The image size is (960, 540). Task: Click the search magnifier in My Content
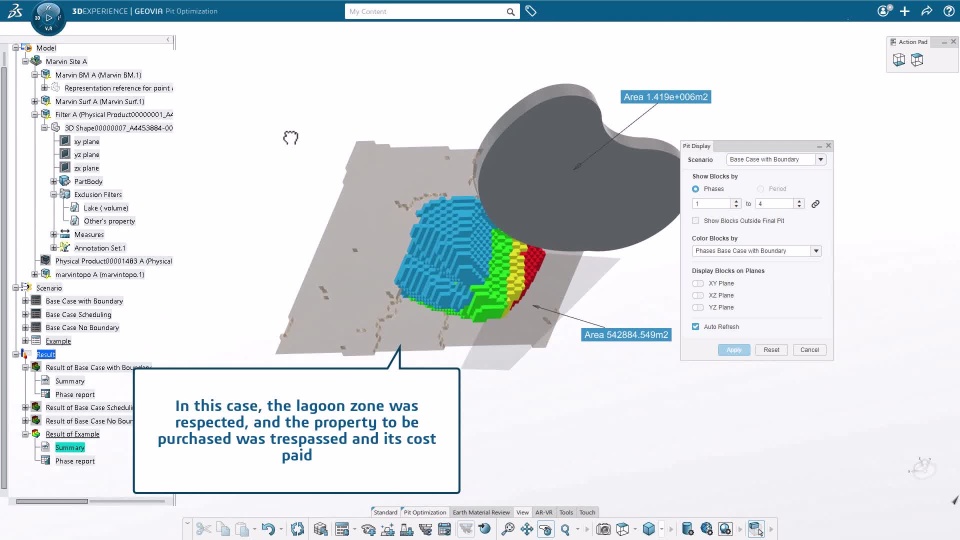pos(511,12)
